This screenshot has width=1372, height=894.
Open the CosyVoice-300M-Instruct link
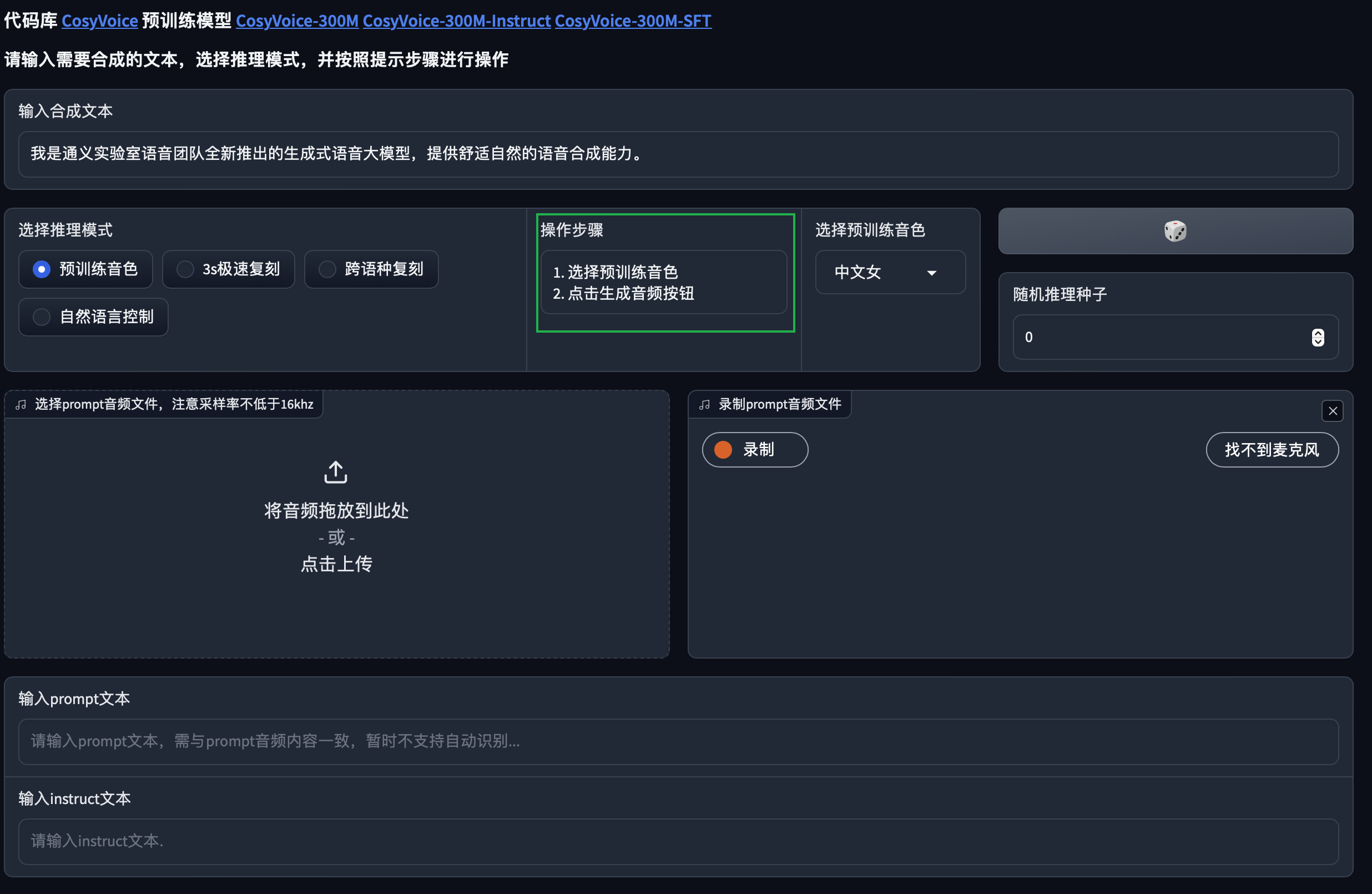457,21
